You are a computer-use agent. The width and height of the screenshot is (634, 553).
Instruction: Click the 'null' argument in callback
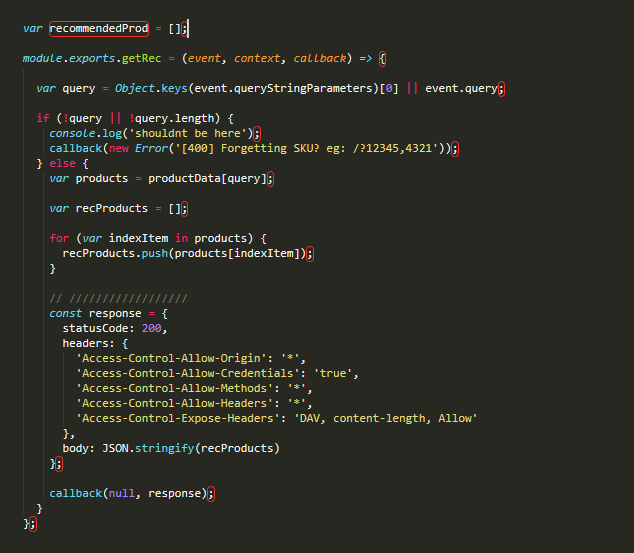[x=122, y=494]
